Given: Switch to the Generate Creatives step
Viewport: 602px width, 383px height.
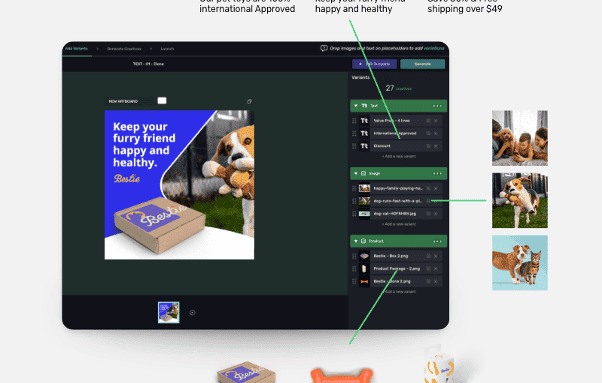Looking at the screenshot, I should (124, 49).
